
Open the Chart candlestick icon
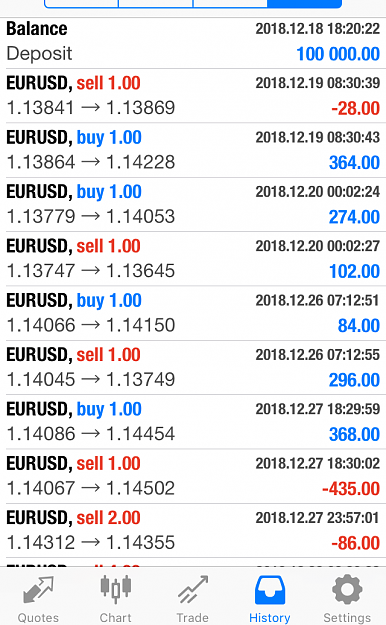pyautogui.click(x=116, y=589)
